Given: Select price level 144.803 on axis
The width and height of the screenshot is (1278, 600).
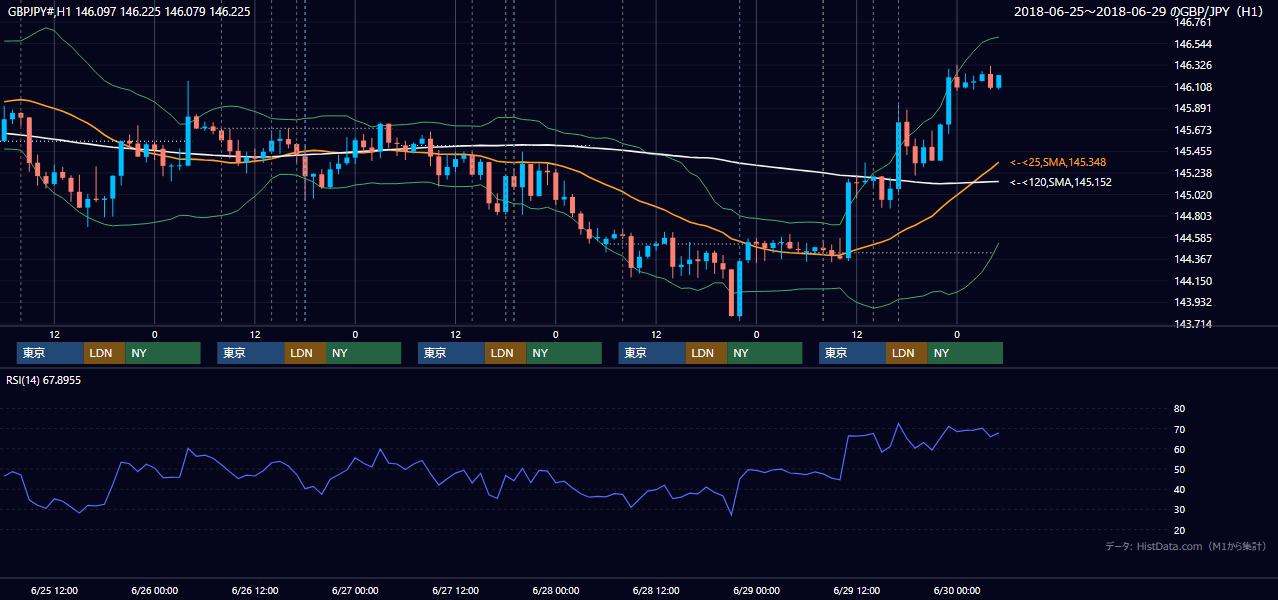Looking at the screenshot, I should [1194, 216].
